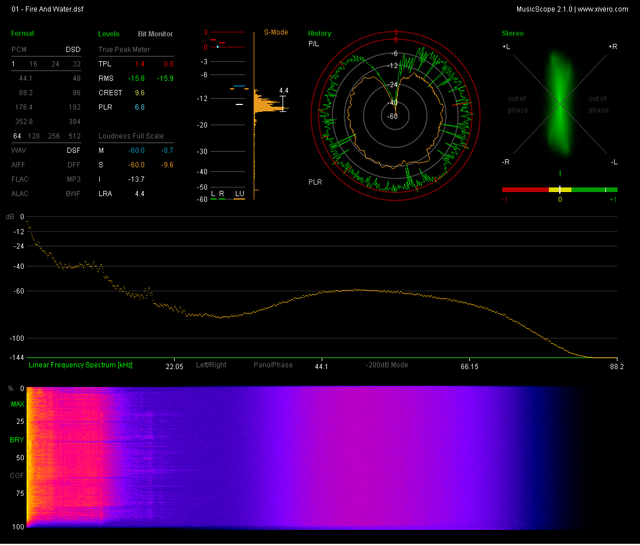Select 48 sample rate
This screenshot has height=545, width=640.
76,78
